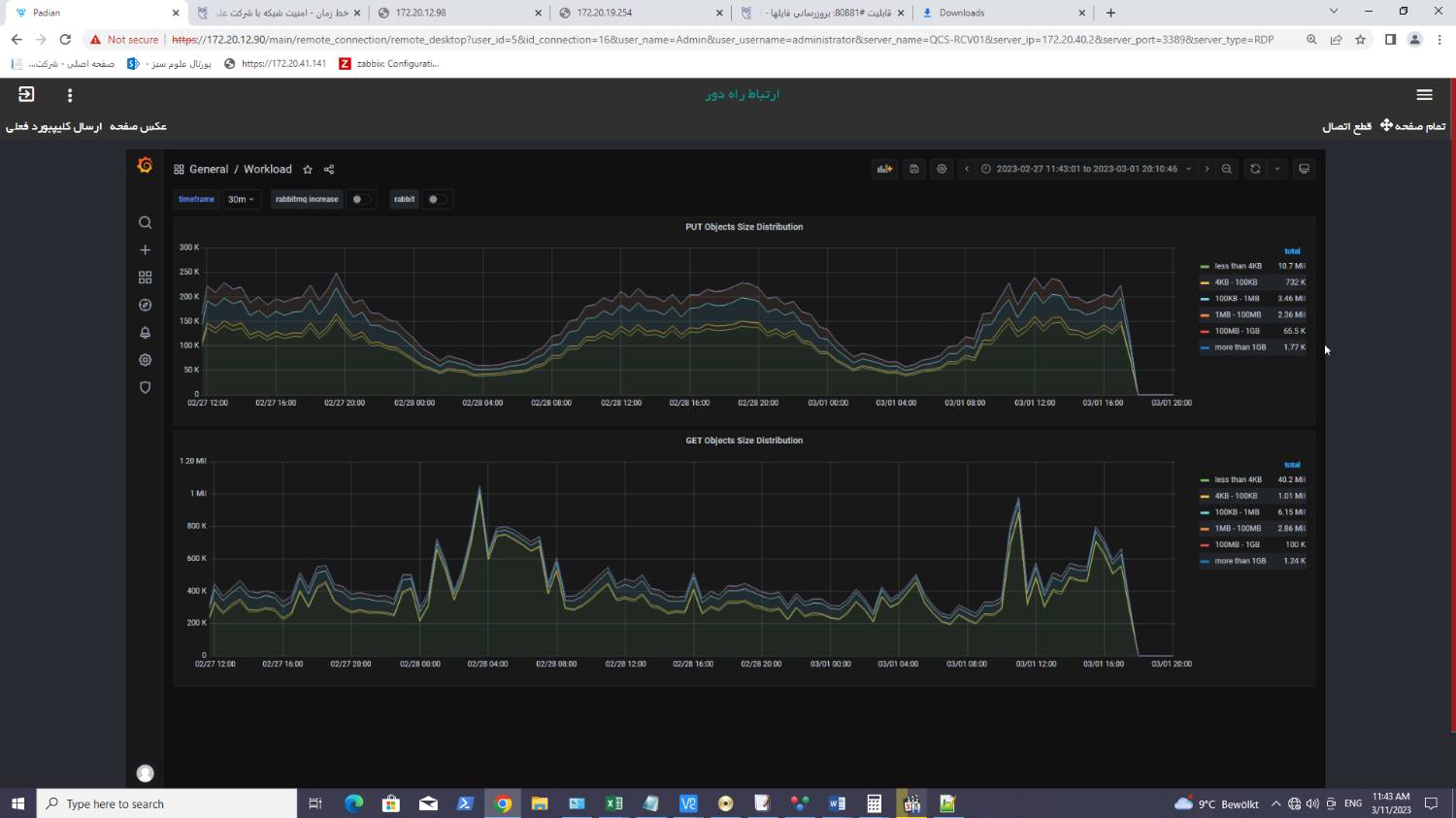Click the General breadcrumb link
Screen dimensions: 1456x818
(209, 169)
